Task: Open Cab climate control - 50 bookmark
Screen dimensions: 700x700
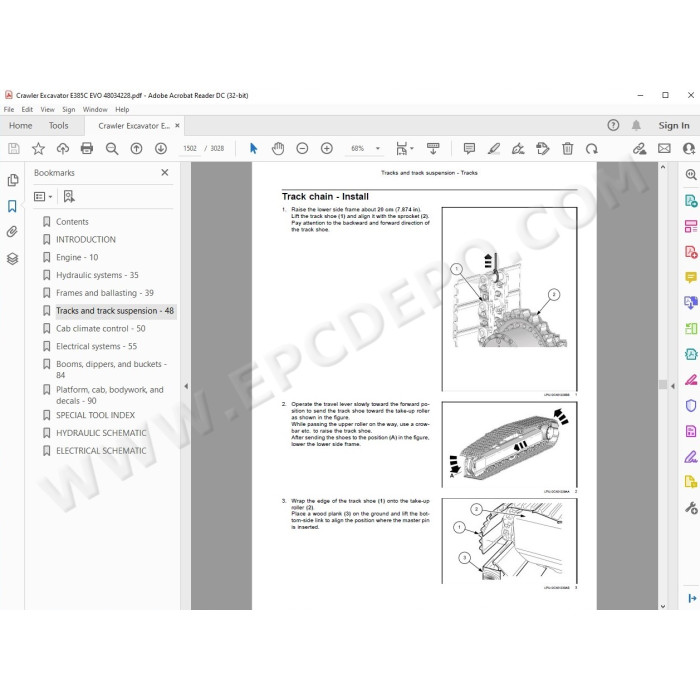Action: [101, 329]
